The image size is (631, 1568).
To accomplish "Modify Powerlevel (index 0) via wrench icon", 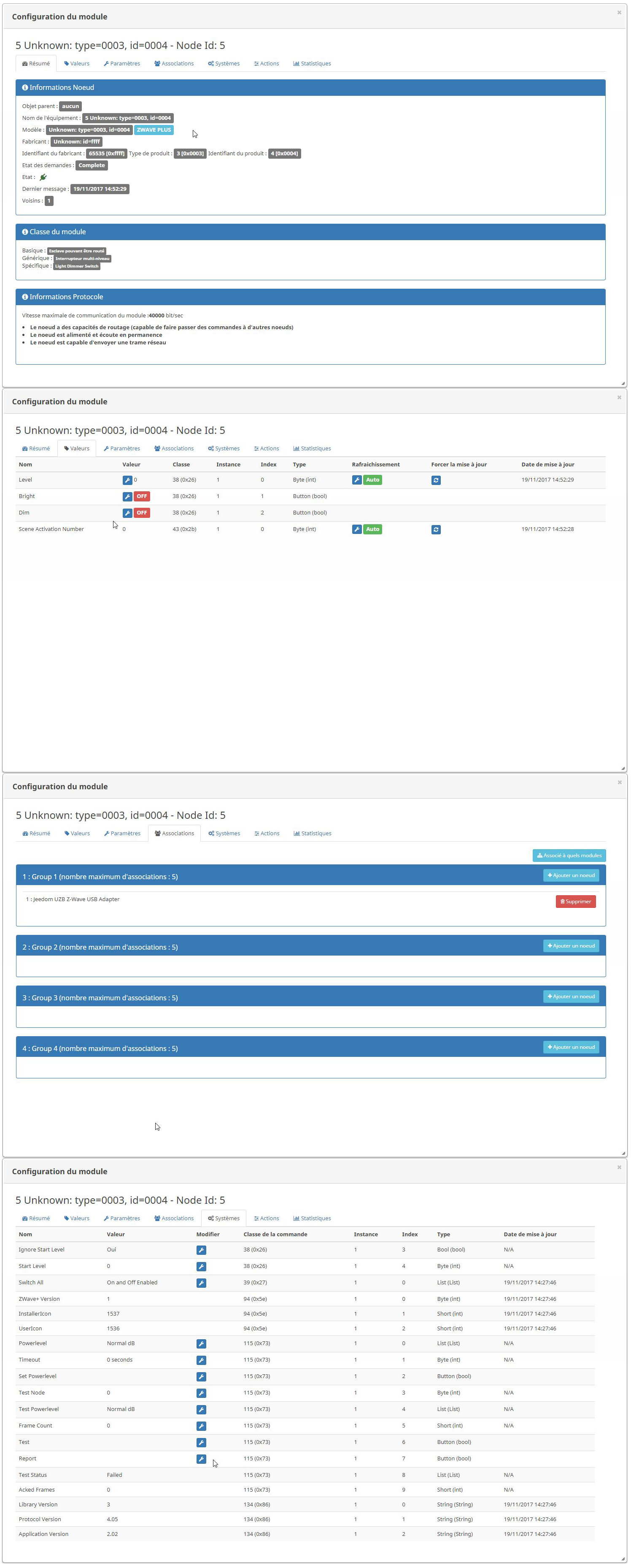I will point(201,1343).
